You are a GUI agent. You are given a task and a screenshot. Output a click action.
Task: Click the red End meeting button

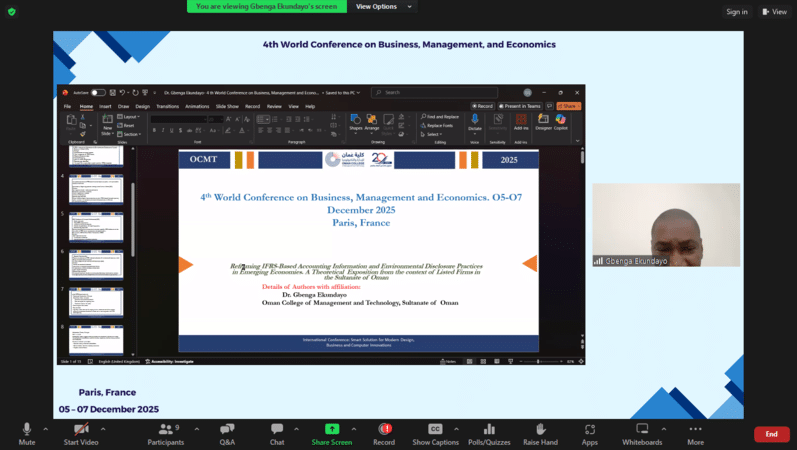[x=771, y=434]
